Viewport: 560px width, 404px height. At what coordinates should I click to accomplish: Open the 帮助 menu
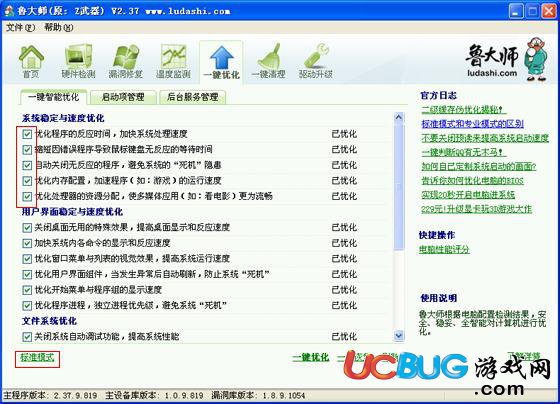tap(58, 28)
